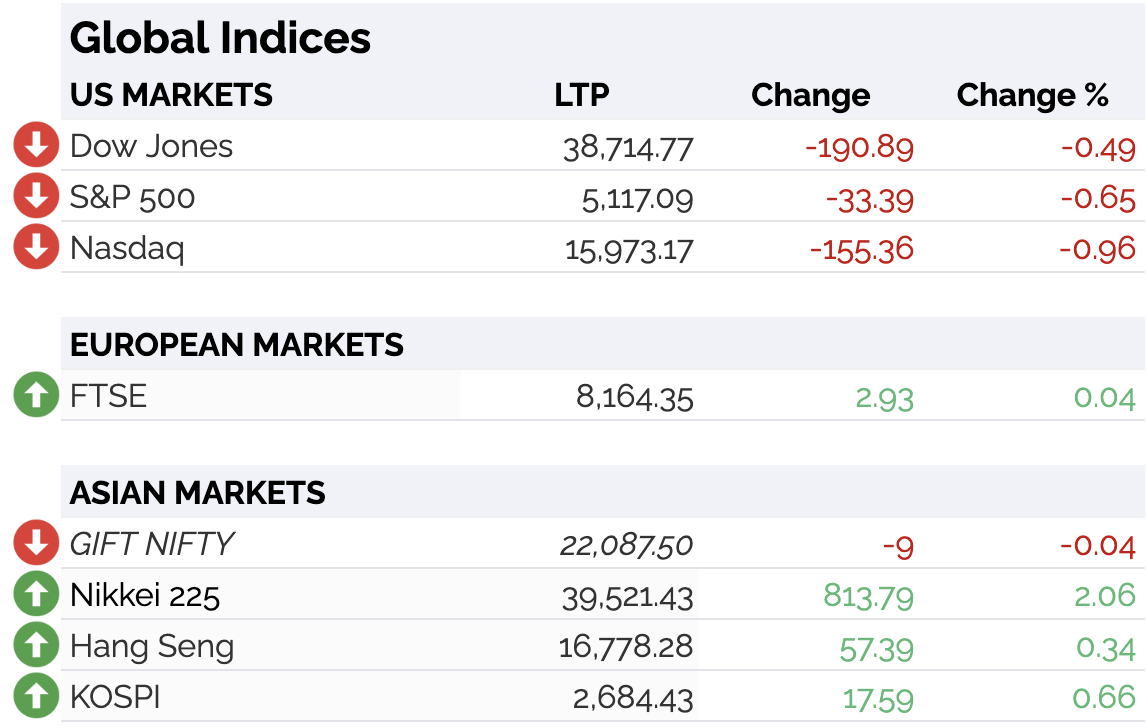Click the red down arrow beside GIFT NIFTY
Image resolution: width=1146 pixels, height=728 pixels.
[x=36, y=542]
